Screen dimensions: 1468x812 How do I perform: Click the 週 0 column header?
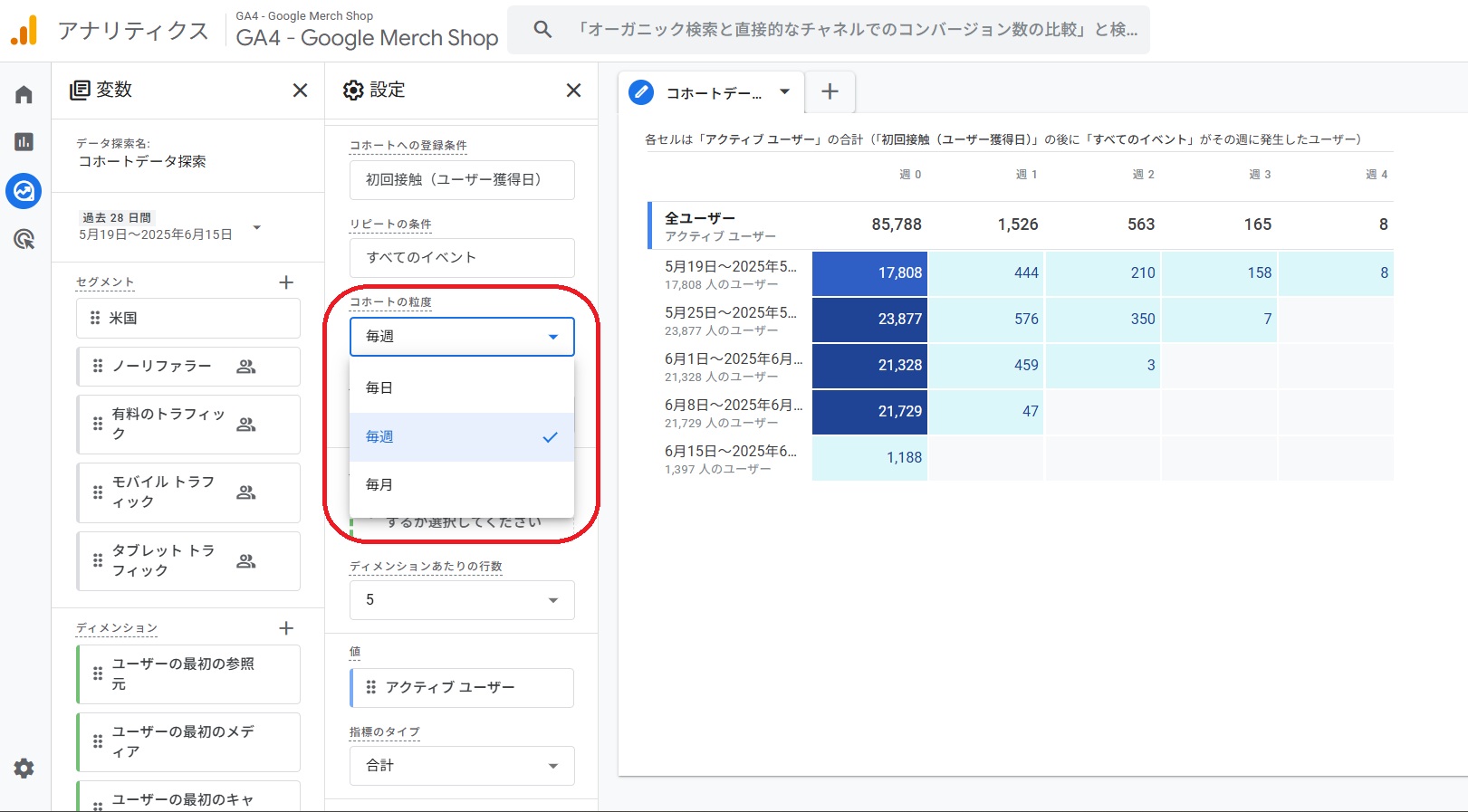[910, 175]
